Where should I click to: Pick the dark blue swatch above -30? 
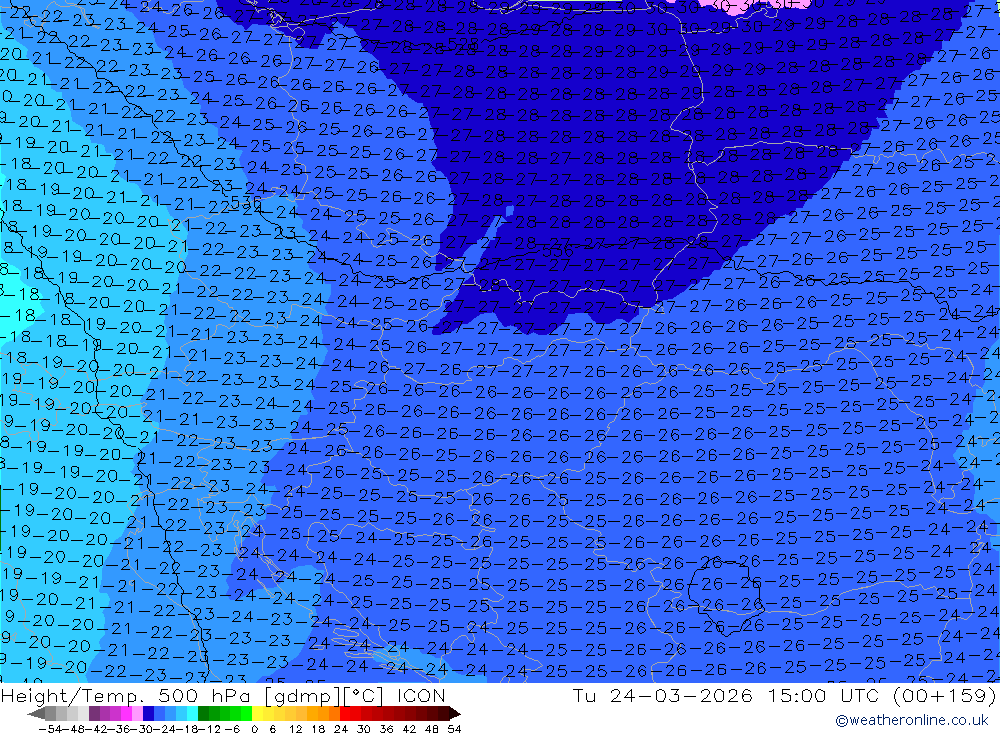tap(148, 714)
